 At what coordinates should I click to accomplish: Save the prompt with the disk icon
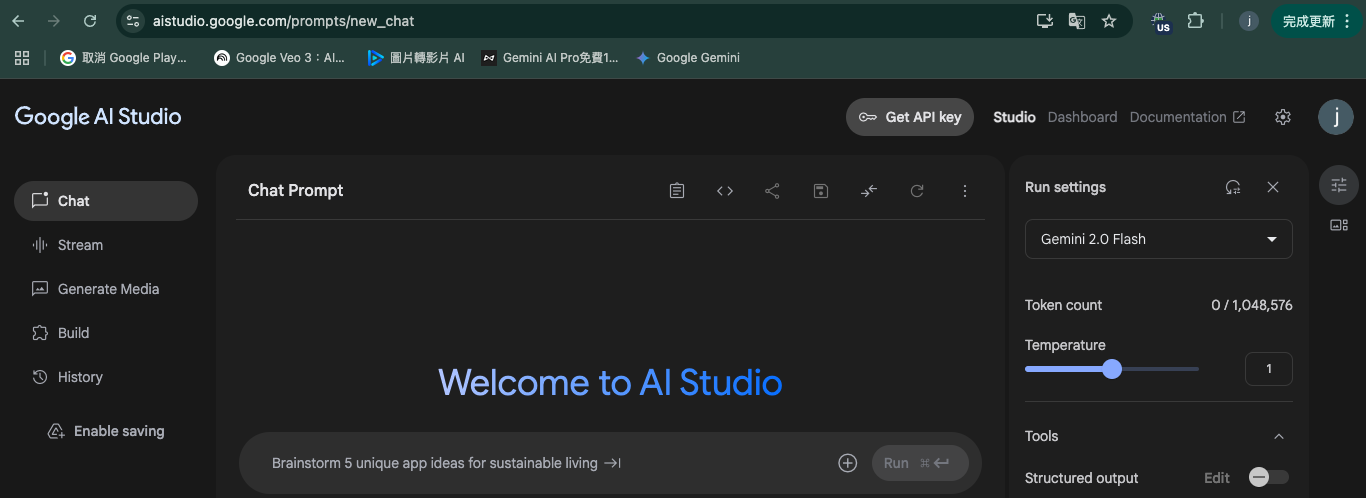(821, 191)
